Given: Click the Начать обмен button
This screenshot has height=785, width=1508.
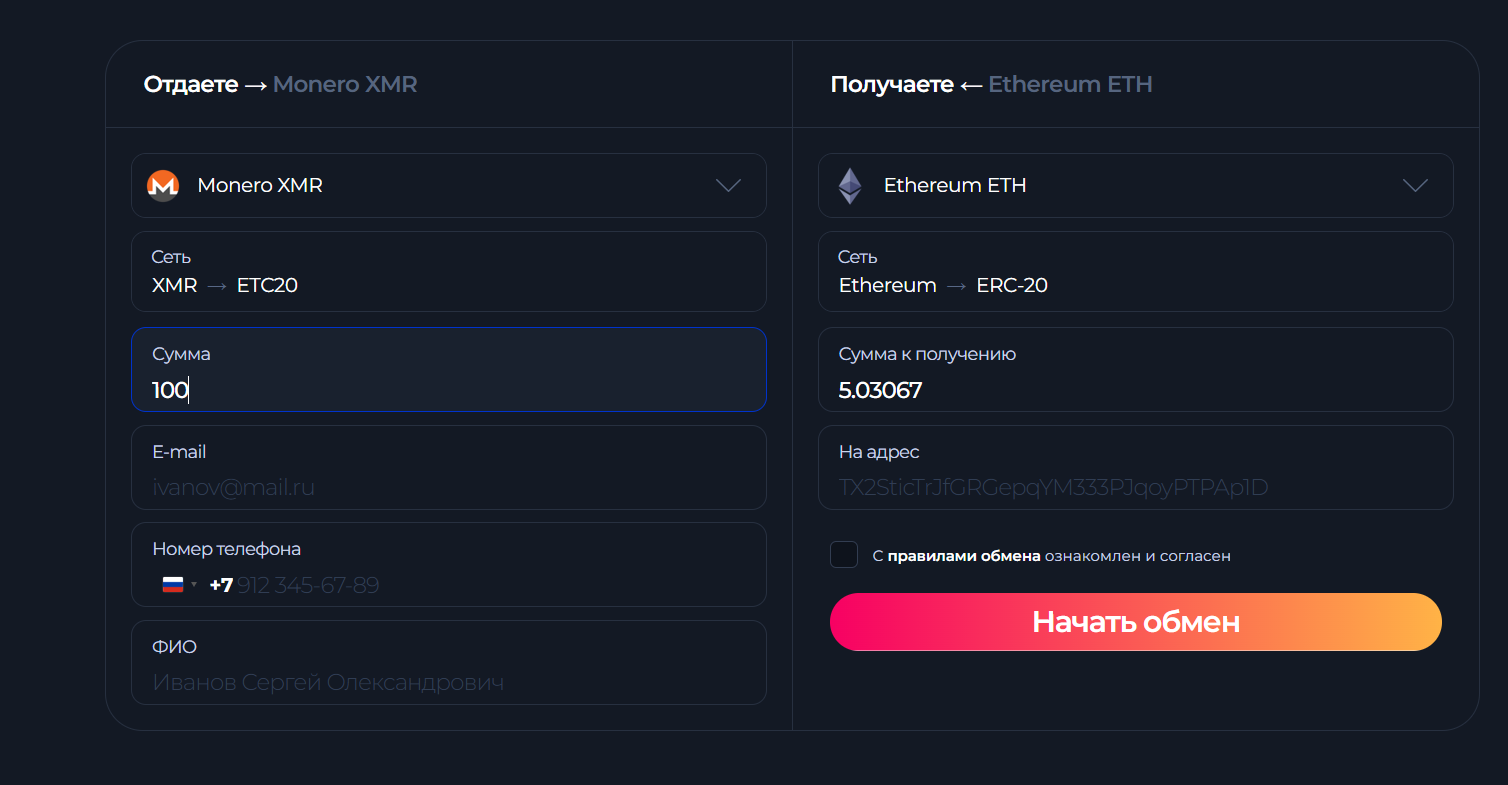Looking at the screenshot, I should tap(1136, 622).
